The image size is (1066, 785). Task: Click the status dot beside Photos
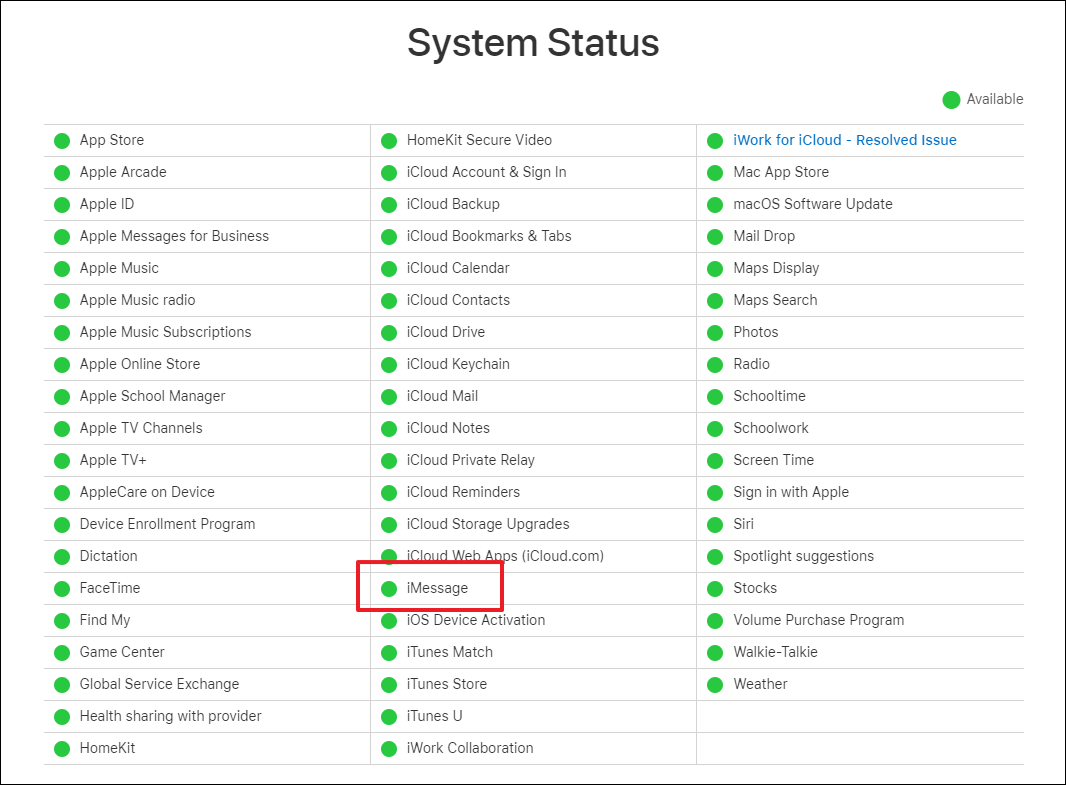pos(715,332)
